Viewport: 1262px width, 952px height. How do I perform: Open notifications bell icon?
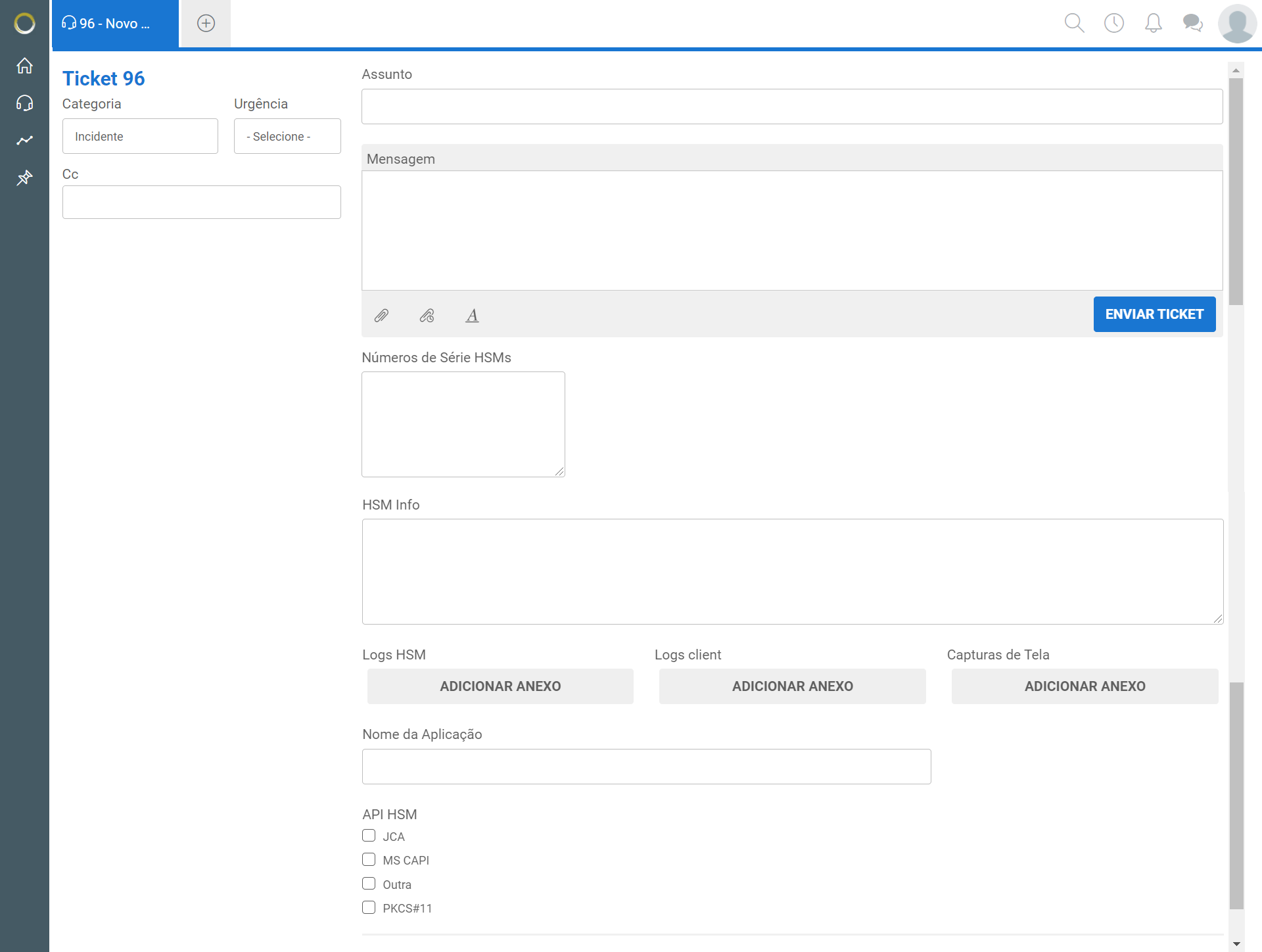click(x=1154, y=23)
